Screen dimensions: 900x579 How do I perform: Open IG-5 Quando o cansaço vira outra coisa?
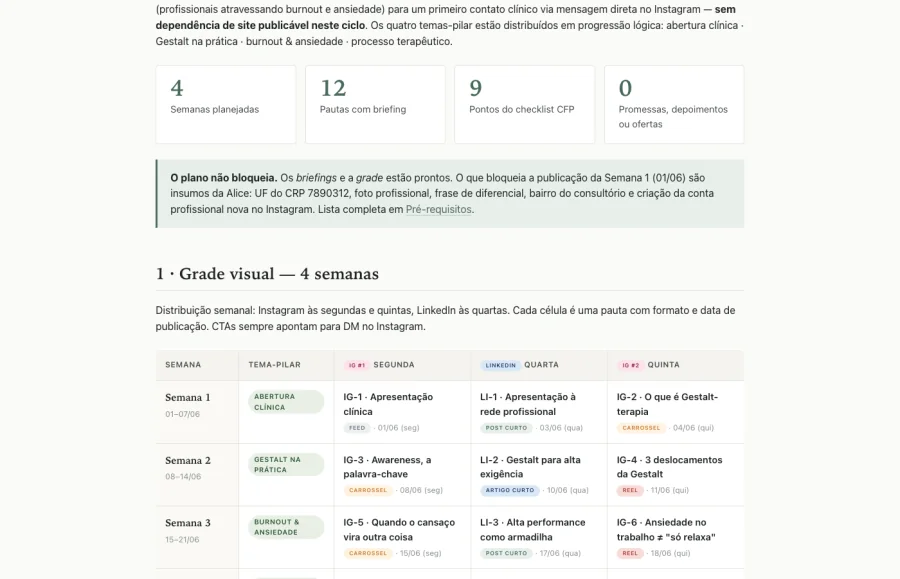pos(402,538)
